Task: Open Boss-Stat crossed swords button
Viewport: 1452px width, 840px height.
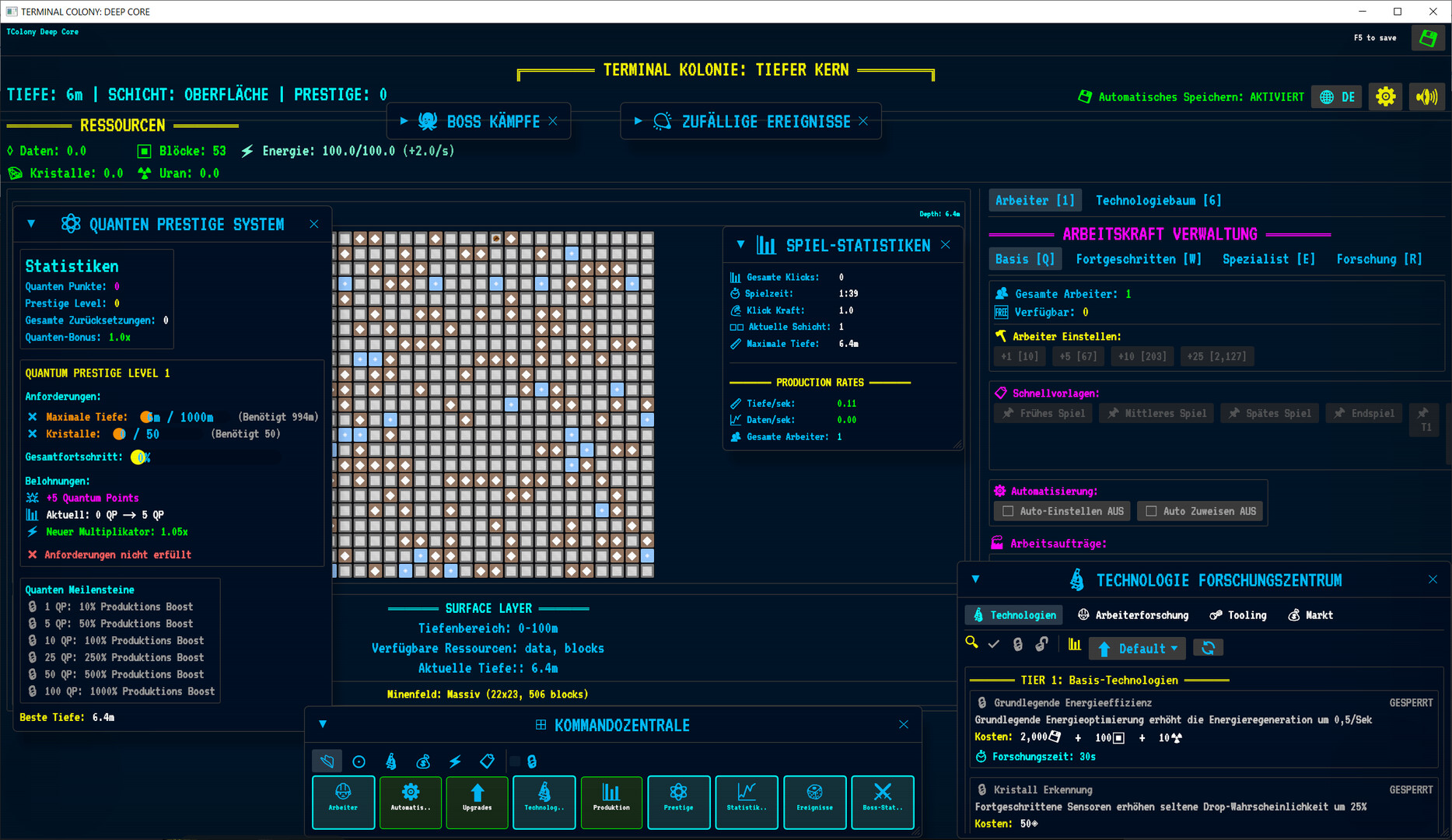Action: coord(882,801)
